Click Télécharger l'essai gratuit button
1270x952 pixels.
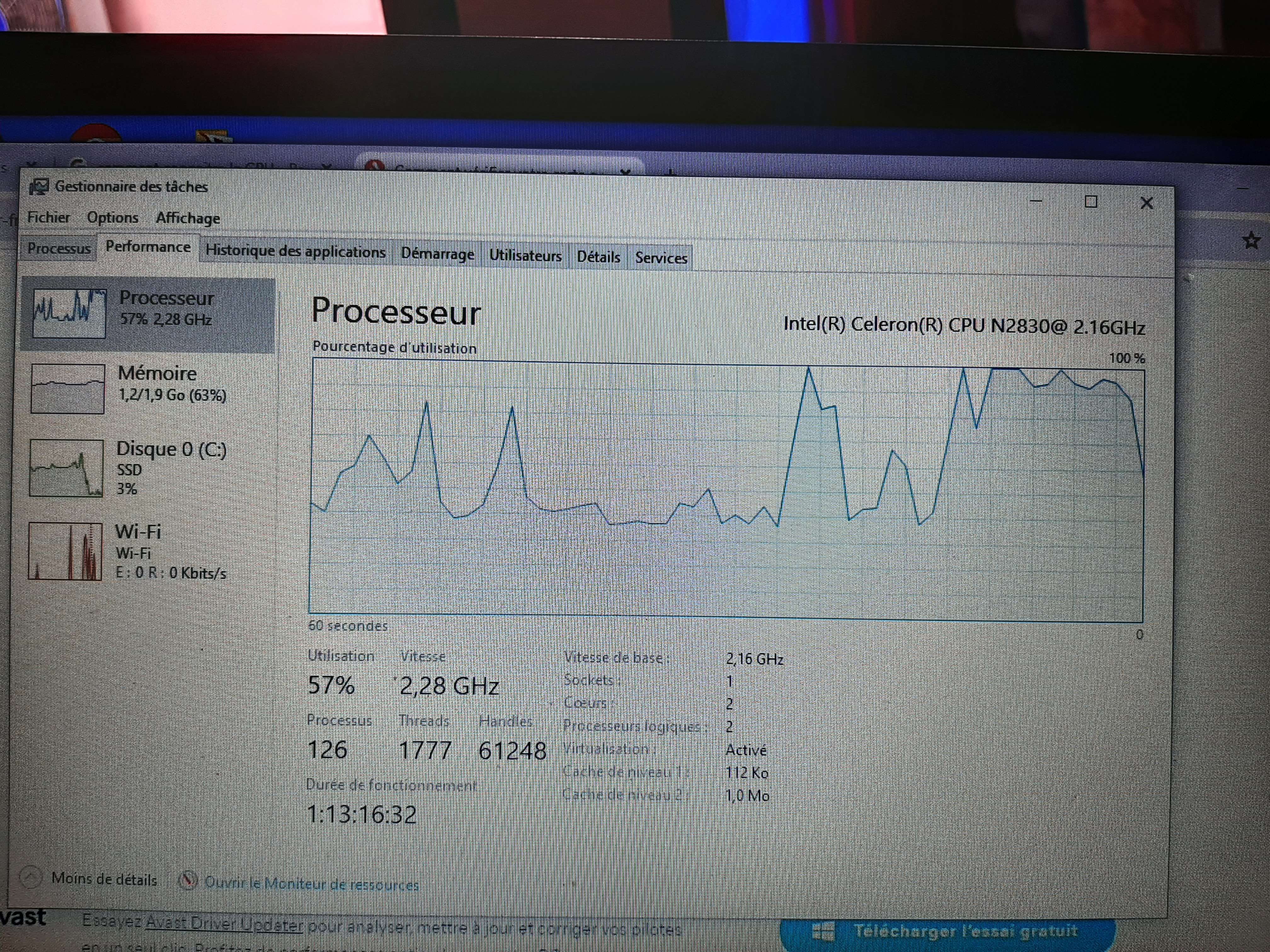(947, 931)
